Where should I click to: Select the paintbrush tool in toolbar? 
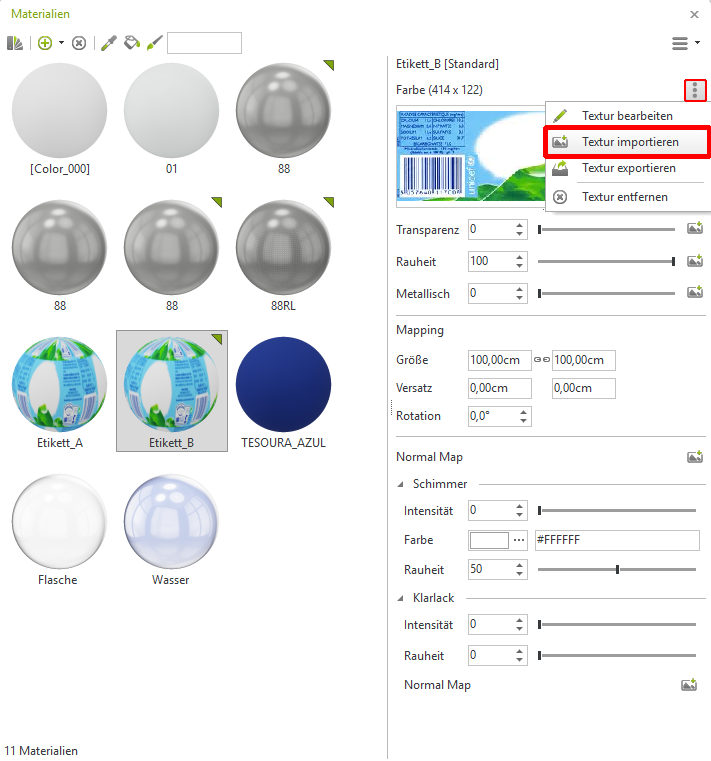pos(154,43)
